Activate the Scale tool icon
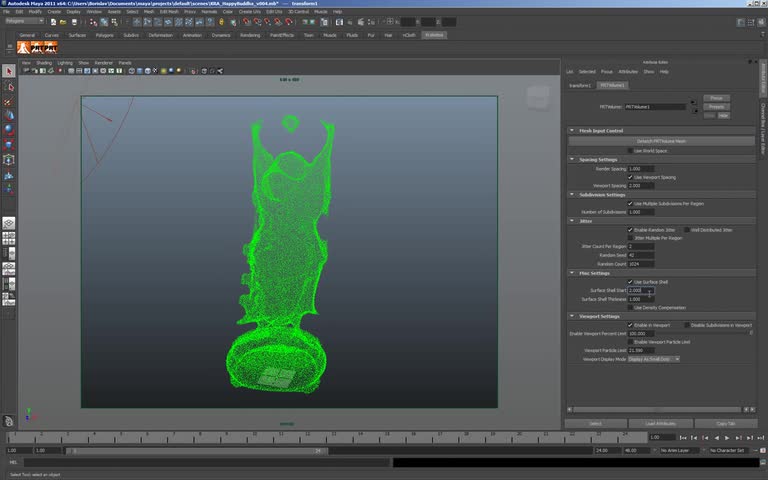This screenshot has height=480, width=768. pos(9,144)
